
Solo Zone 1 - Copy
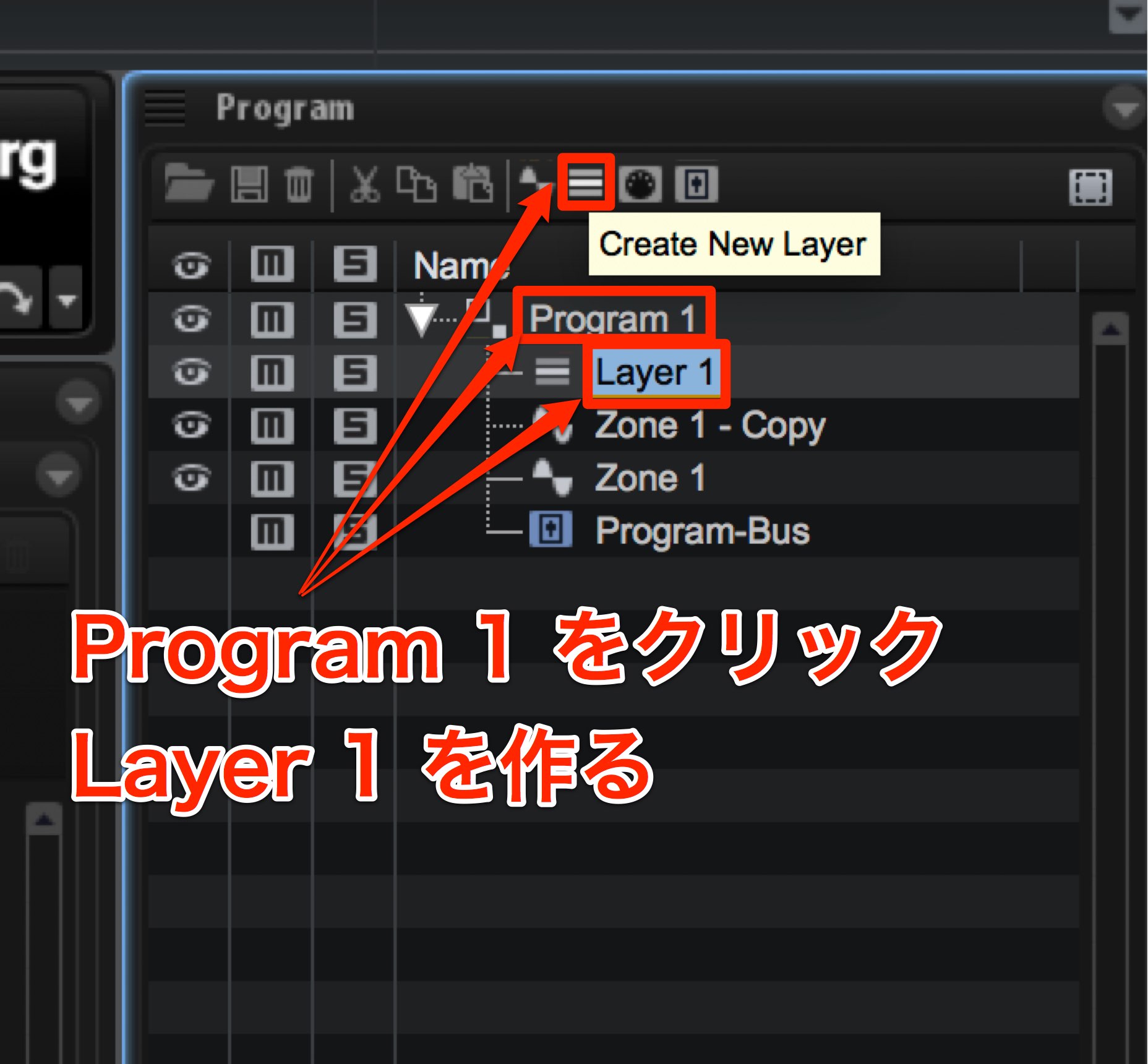tap(355, 426)
